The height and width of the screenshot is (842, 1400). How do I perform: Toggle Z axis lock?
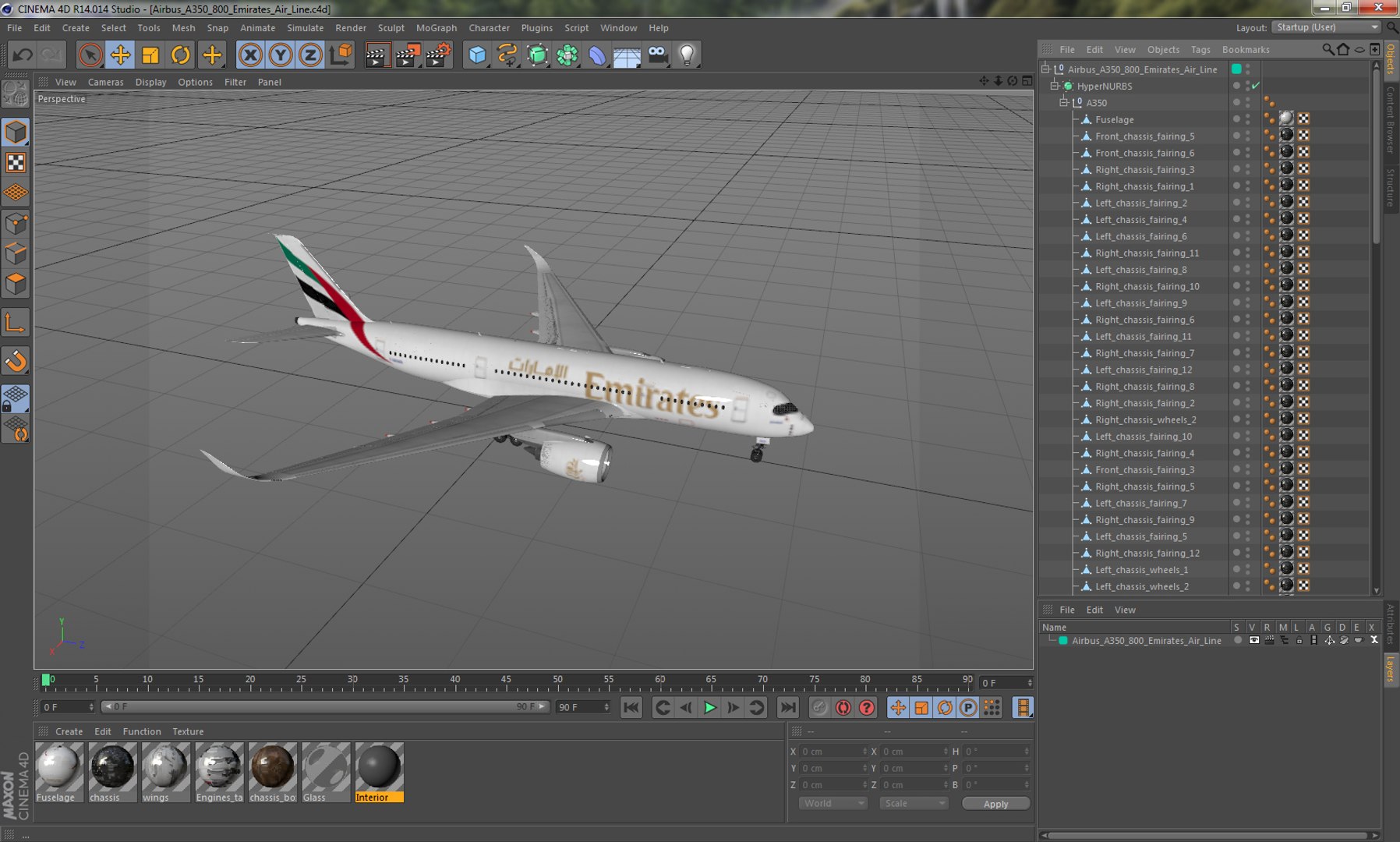point(310,55)
